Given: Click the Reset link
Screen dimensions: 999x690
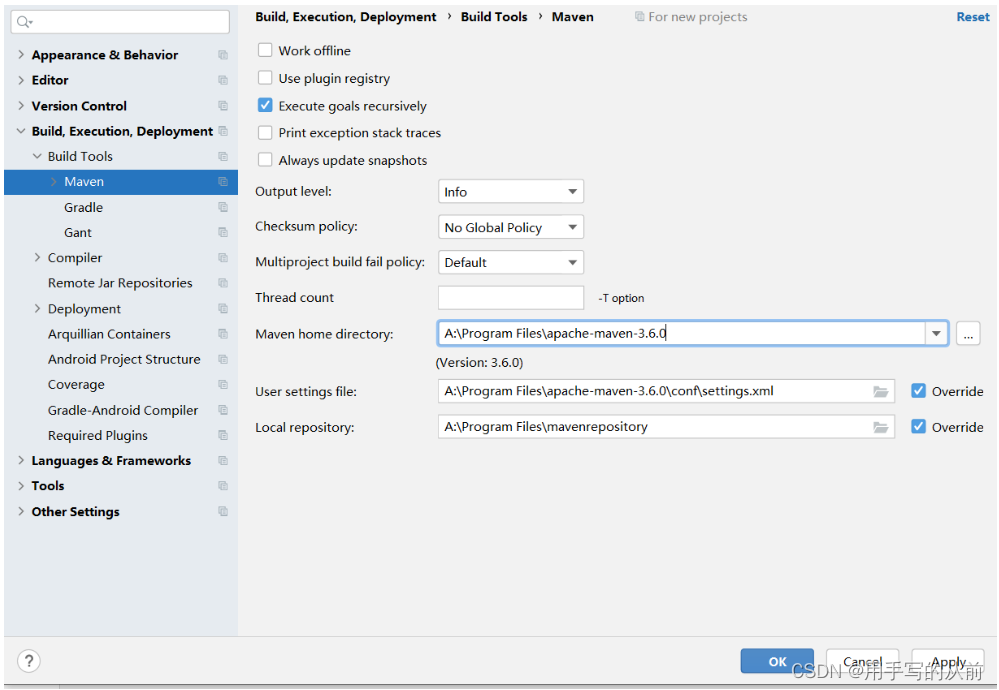Looking at the screenshot, I should 972,17.
